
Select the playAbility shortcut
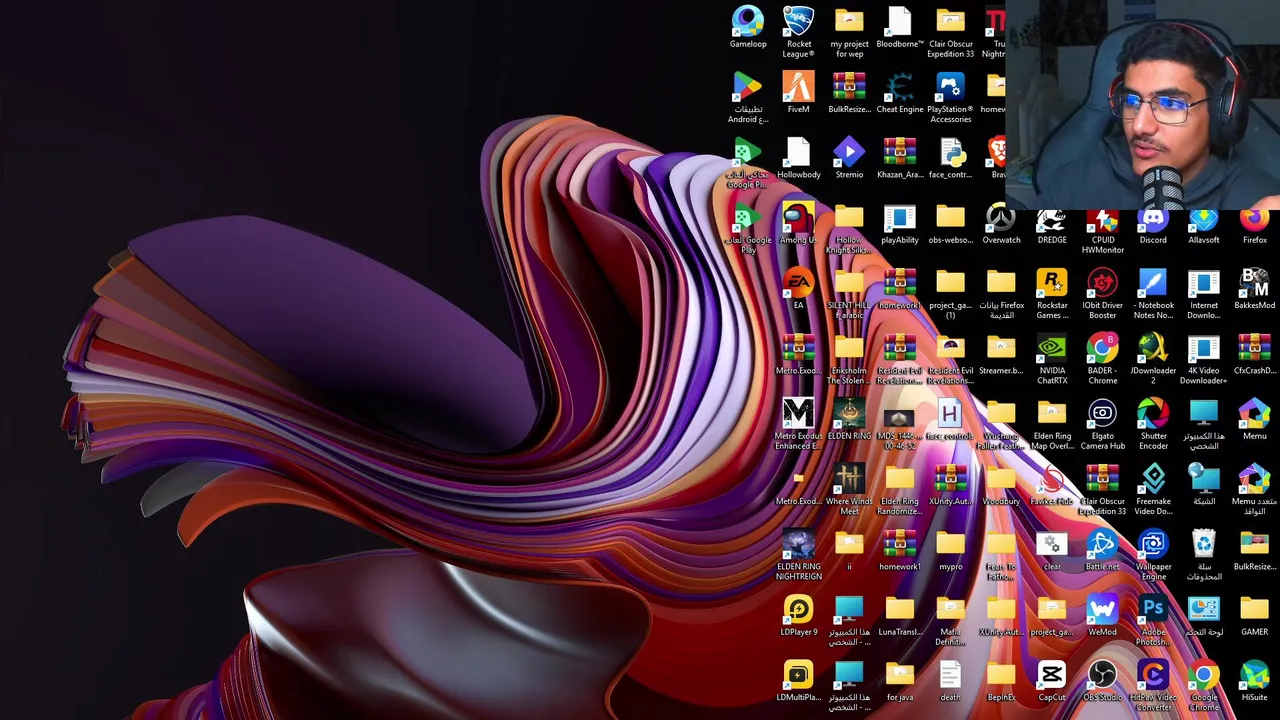tap(900, 224)
